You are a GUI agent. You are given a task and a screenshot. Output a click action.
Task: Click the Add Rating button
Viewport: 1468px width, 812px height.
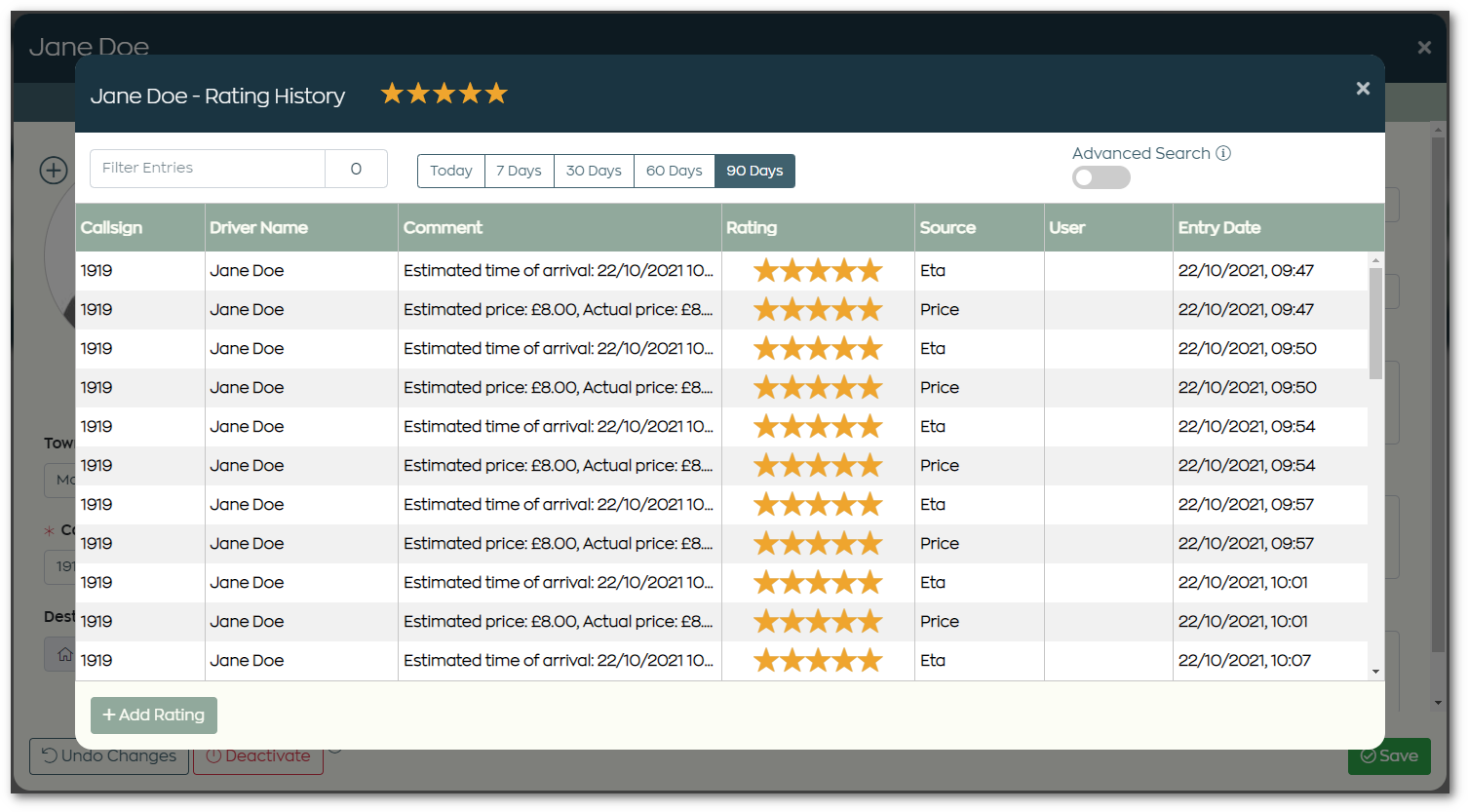point(153,715)
